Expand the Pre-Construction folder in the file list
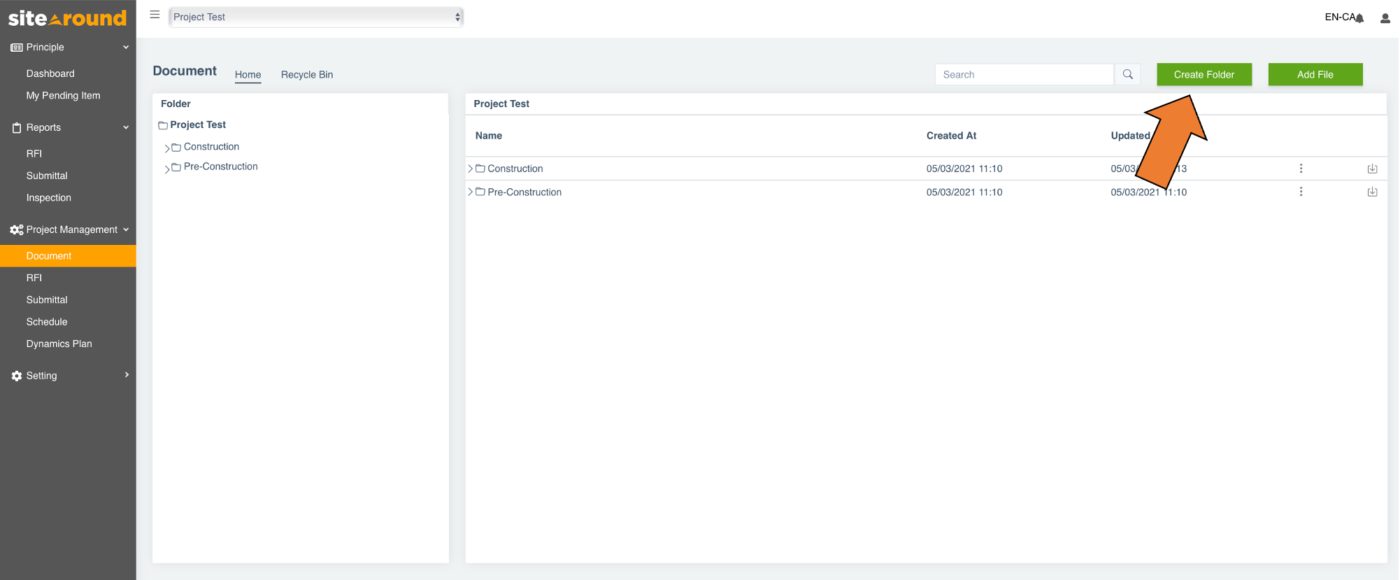 (470, 191)
